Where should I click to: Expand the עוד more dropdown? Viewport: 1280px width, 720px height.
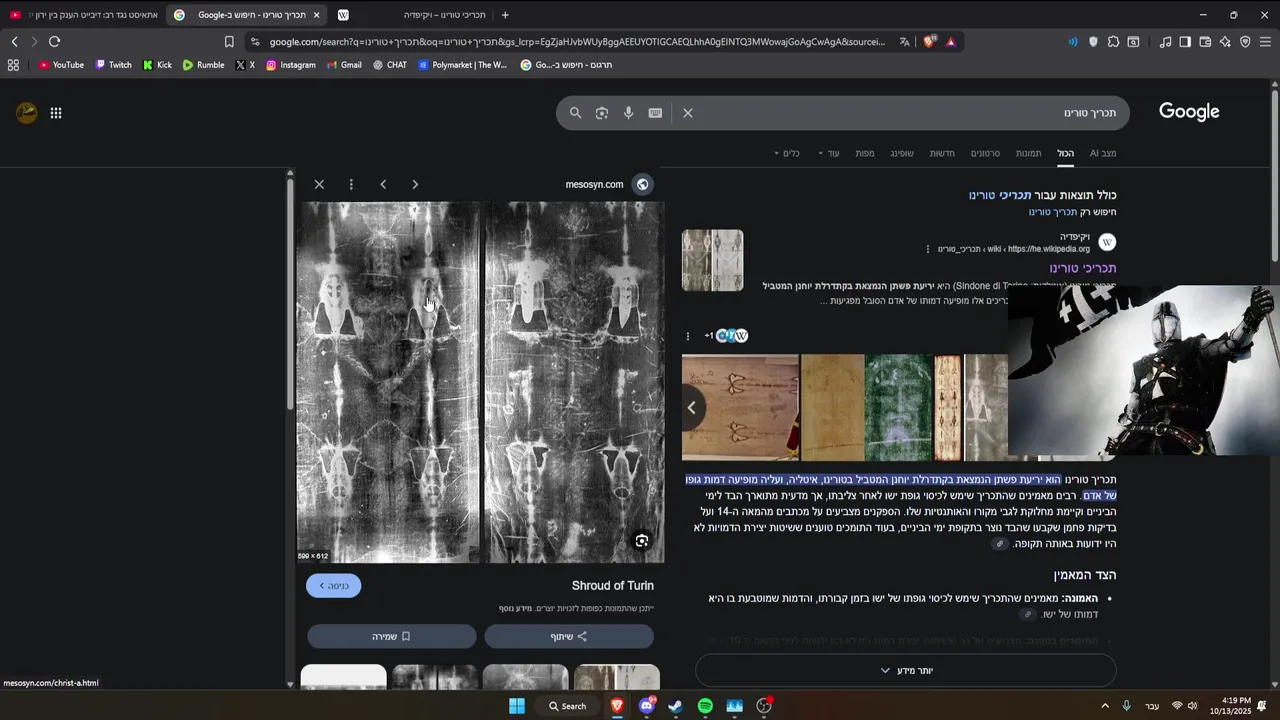[x=829, y=153]
